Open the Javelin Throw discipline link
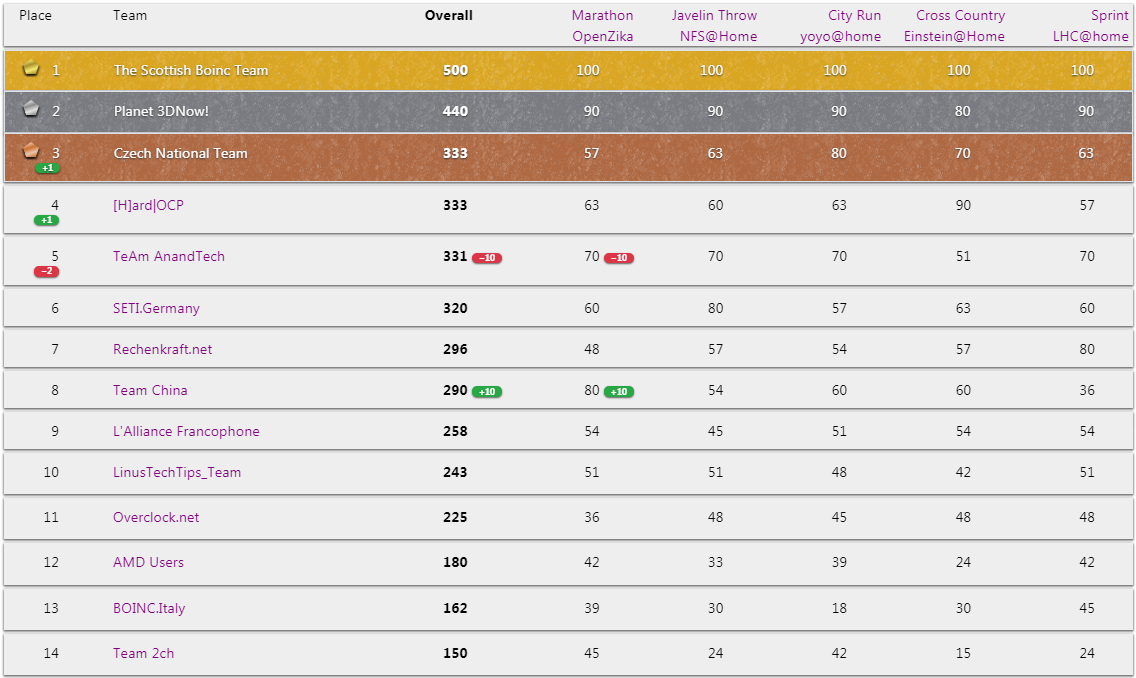The image size is (1136, 678). coord(714,15)
